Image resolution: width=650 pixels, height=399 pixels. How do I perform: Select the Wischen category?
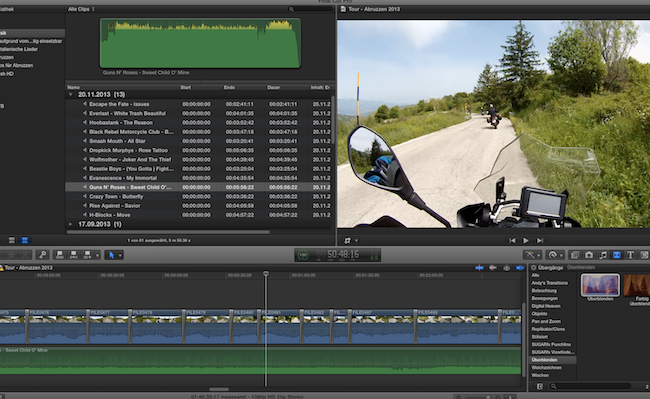(540, 375)
